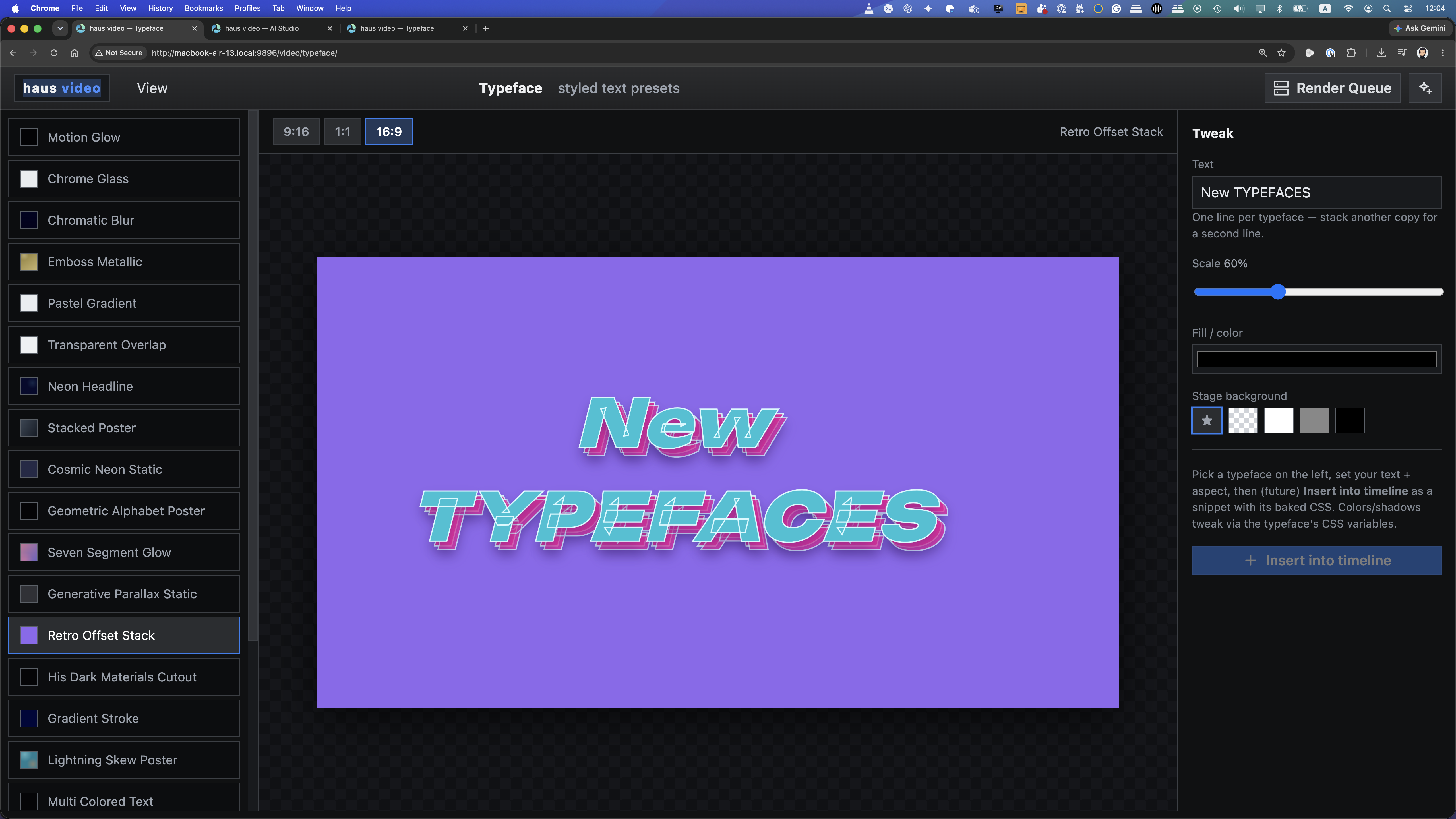
Task: Click the preview stage with New TYPEFACES
Action: pos(717,482)
